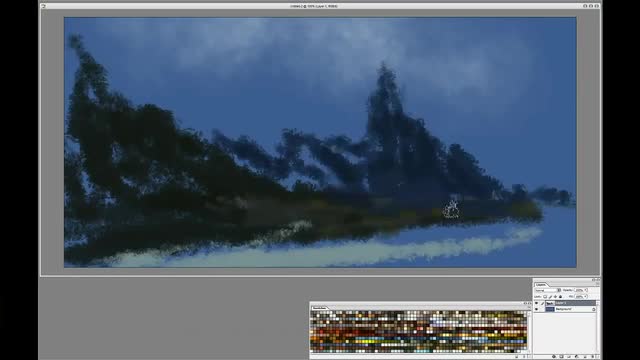Create a new layer with bottom icon
This screenshot has width=640, height=360.
tap(585, 357)
